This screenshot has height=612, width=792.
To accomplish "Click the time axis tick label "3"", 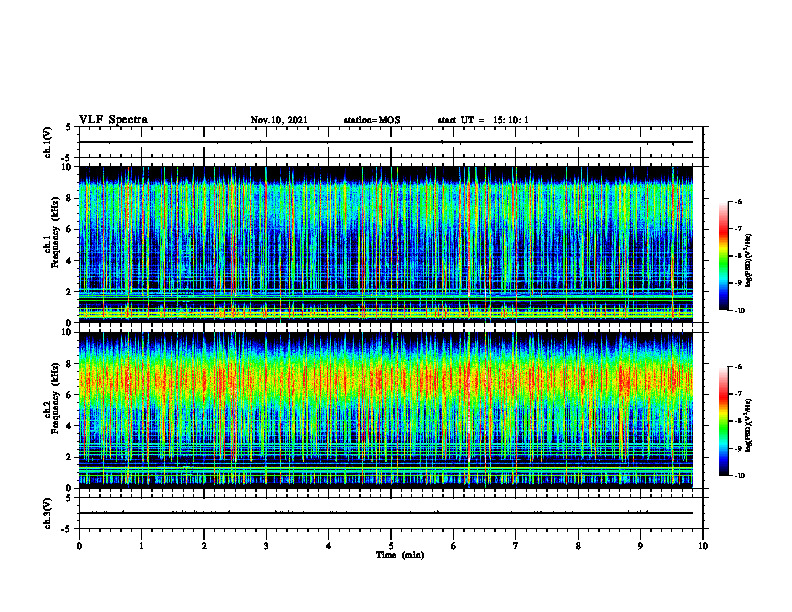I will coord(266,546).
